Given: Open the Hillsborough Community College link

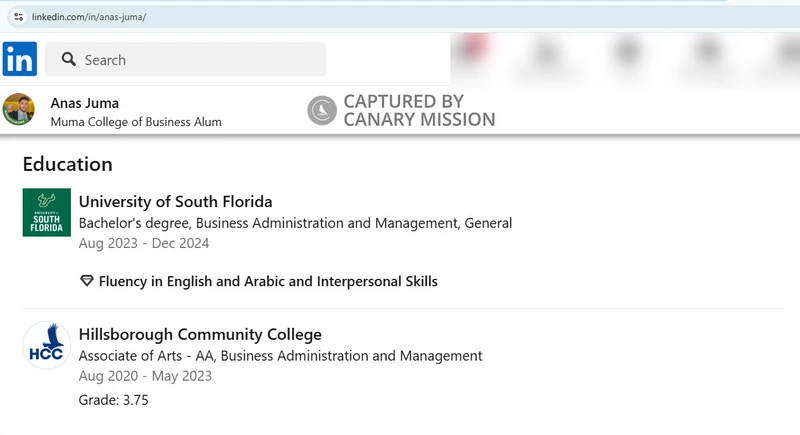Looking at the screenshot, I should 200,334.
